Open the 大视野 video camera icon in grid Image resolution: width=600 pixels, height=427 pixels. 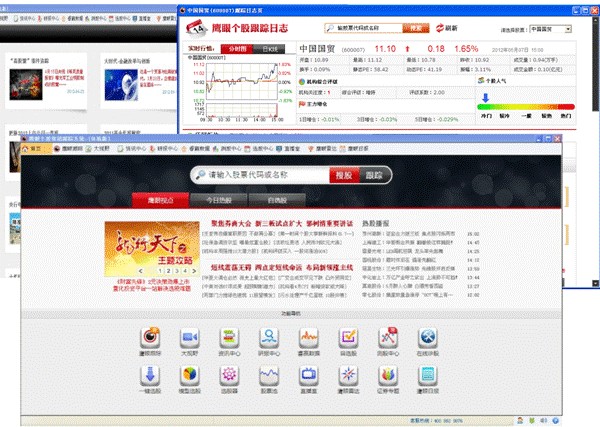pos(188,337)
